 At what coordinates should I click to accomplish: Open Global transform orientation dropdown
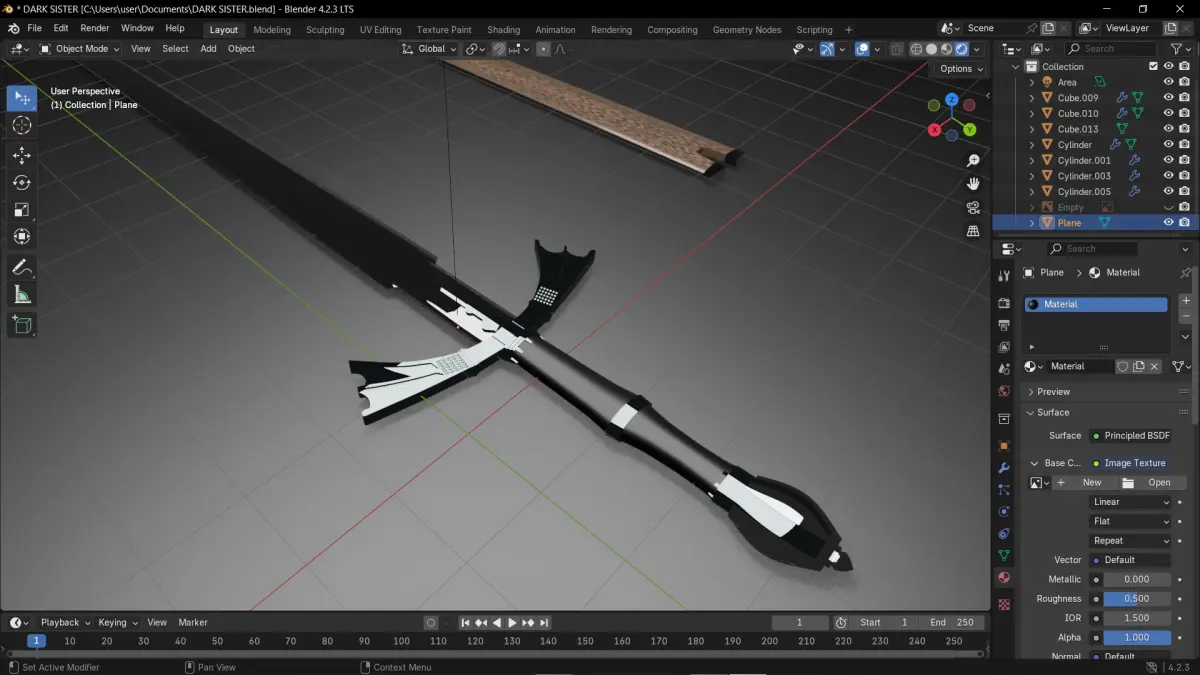click(429, 49)
